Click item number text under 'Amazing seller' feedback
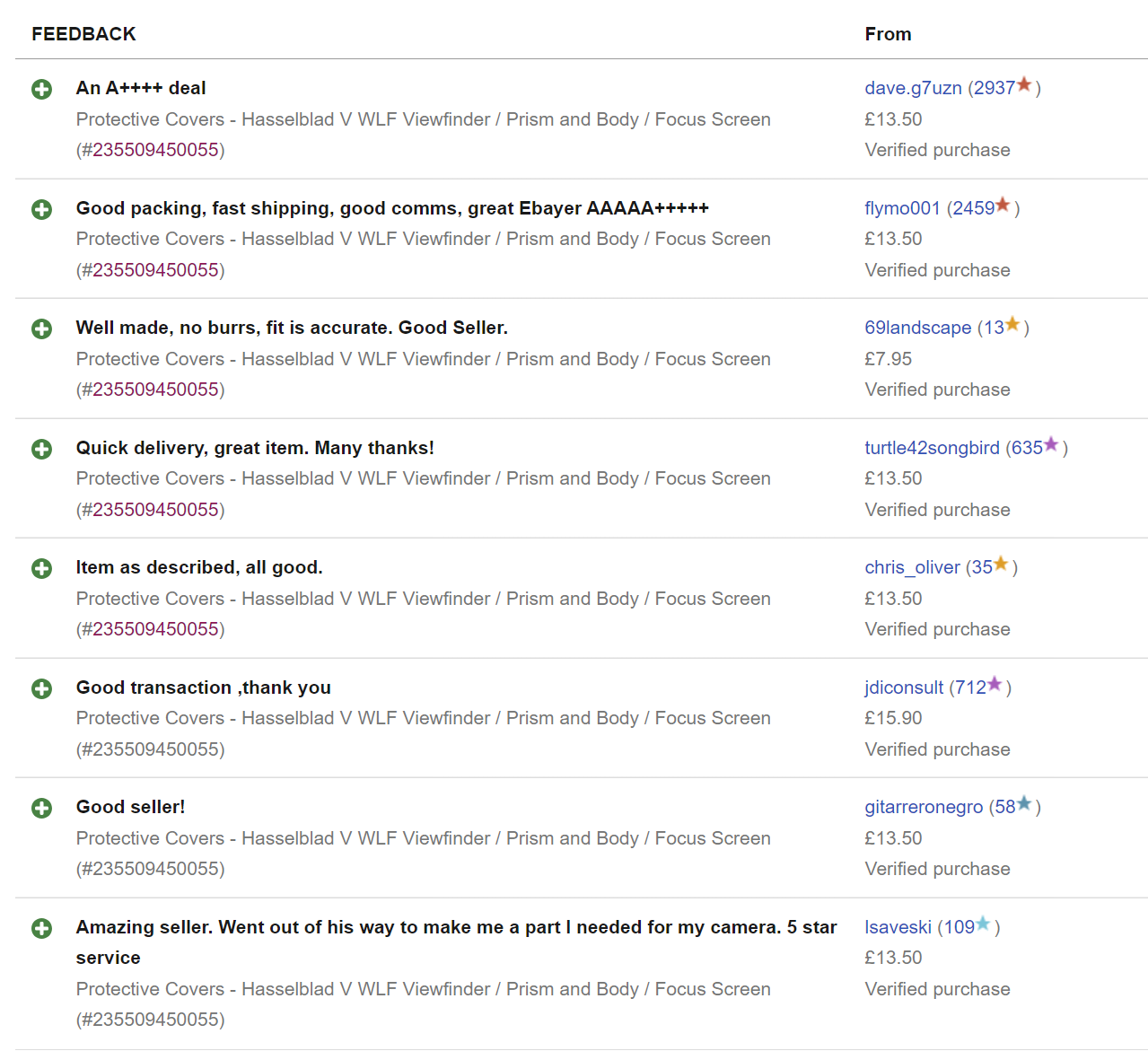The height and width of the screenshot is (1051, 1148). (150, 1020)
